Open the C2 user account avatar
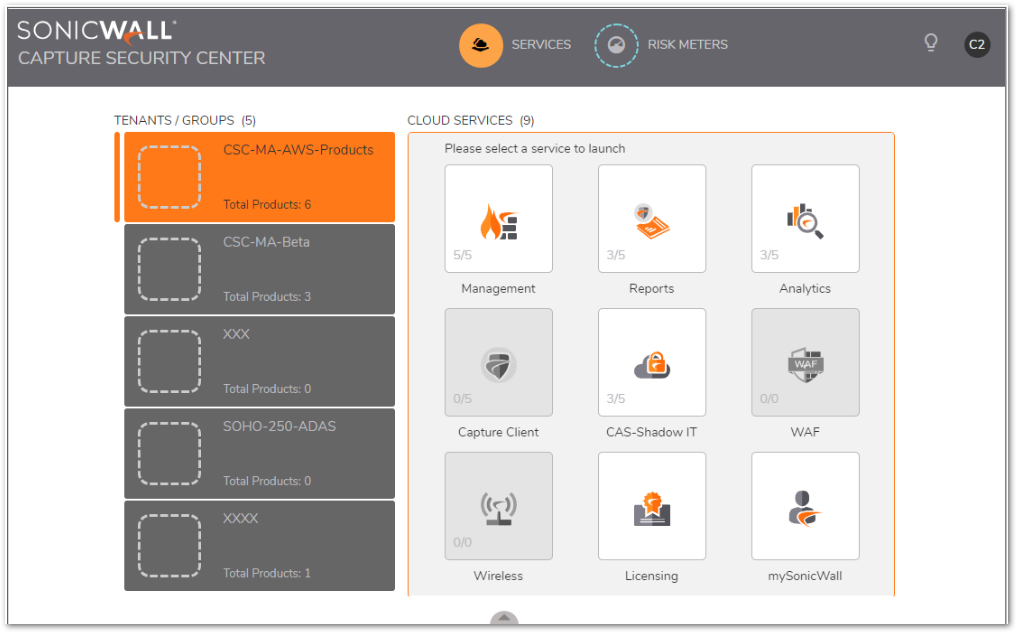The height and width of the screenshot is (633, 1017). tap(976, 44)
